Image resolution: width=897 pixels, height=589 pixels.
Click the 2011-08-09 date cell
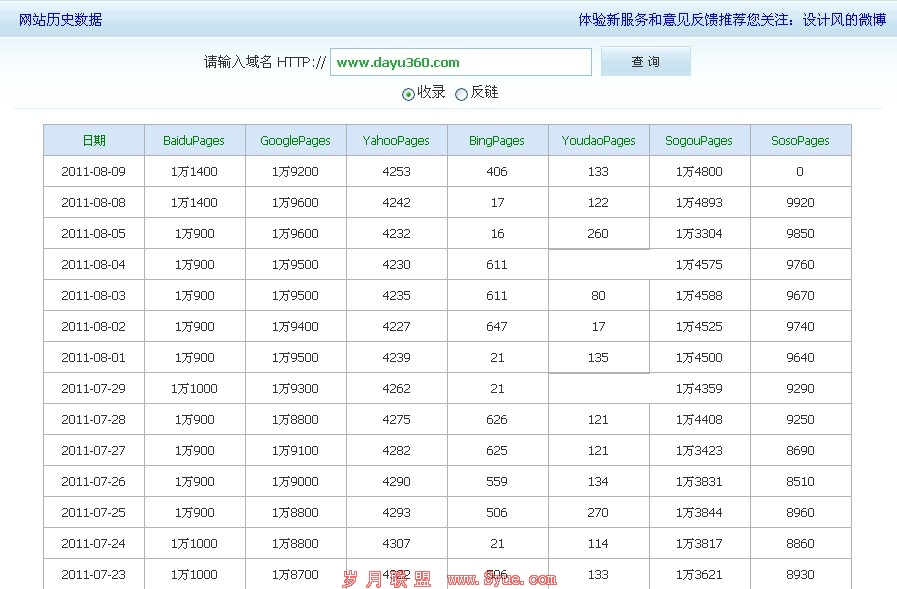94,172
